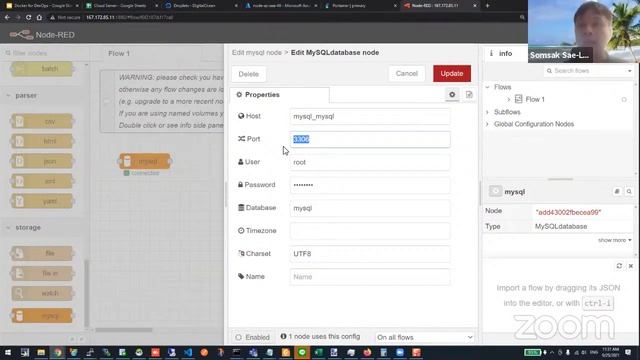Open node settings gear icon tab

[452, 94]
